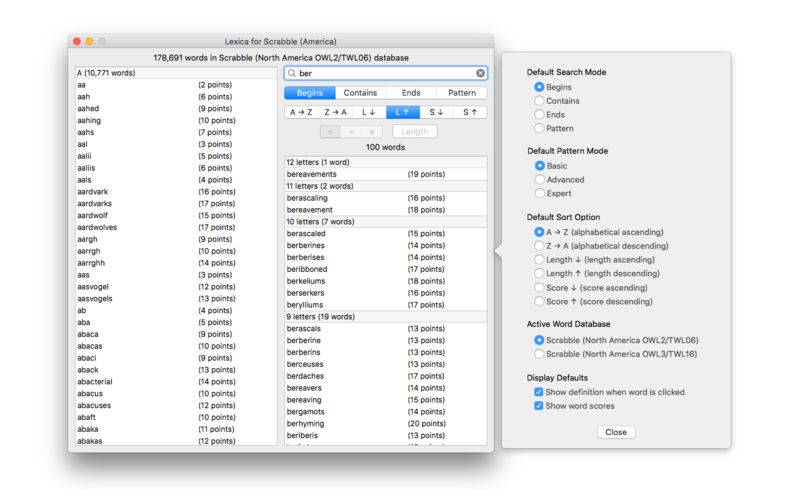Select Score ↑ score descending default sort
The width and height of the screenshot is (800, 500).
539,302
